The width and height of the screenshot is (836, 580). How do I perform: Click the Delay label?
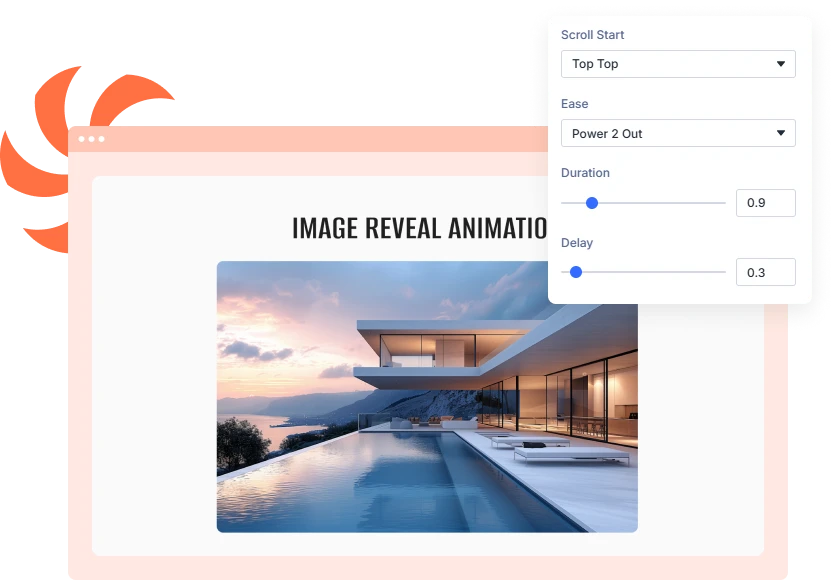[577, 243]
